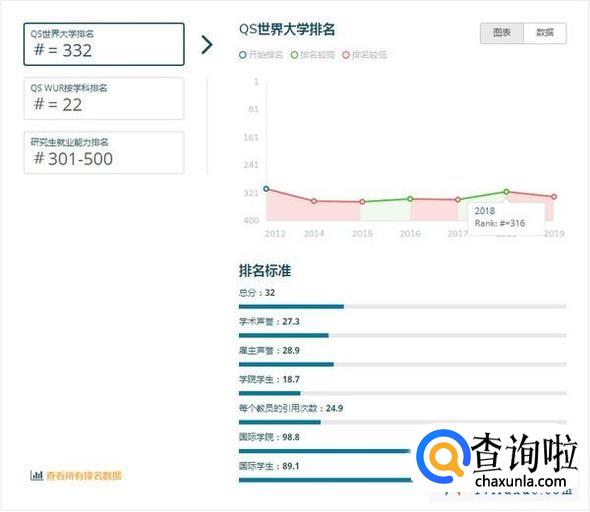The image size is (590, 512).
Task: Click the 2016 data point on chart
Action: [410, 199]
